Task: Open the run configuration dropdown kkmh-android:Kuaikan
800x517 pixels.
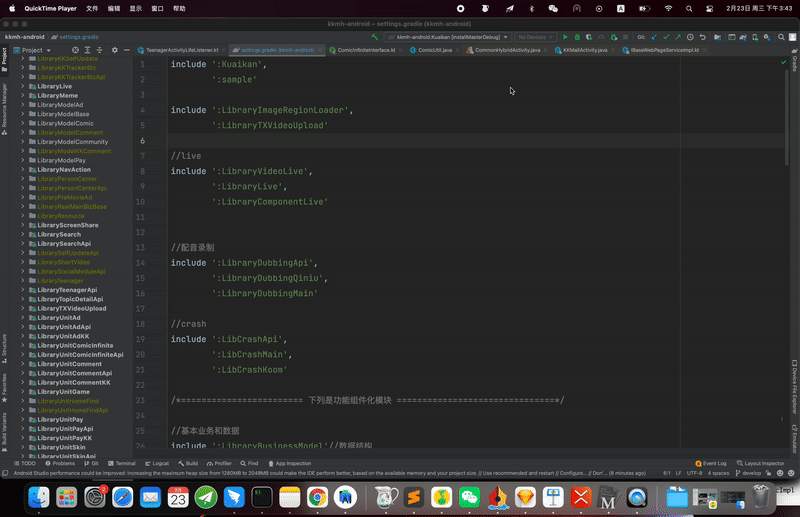Action: tap(447, 37)
